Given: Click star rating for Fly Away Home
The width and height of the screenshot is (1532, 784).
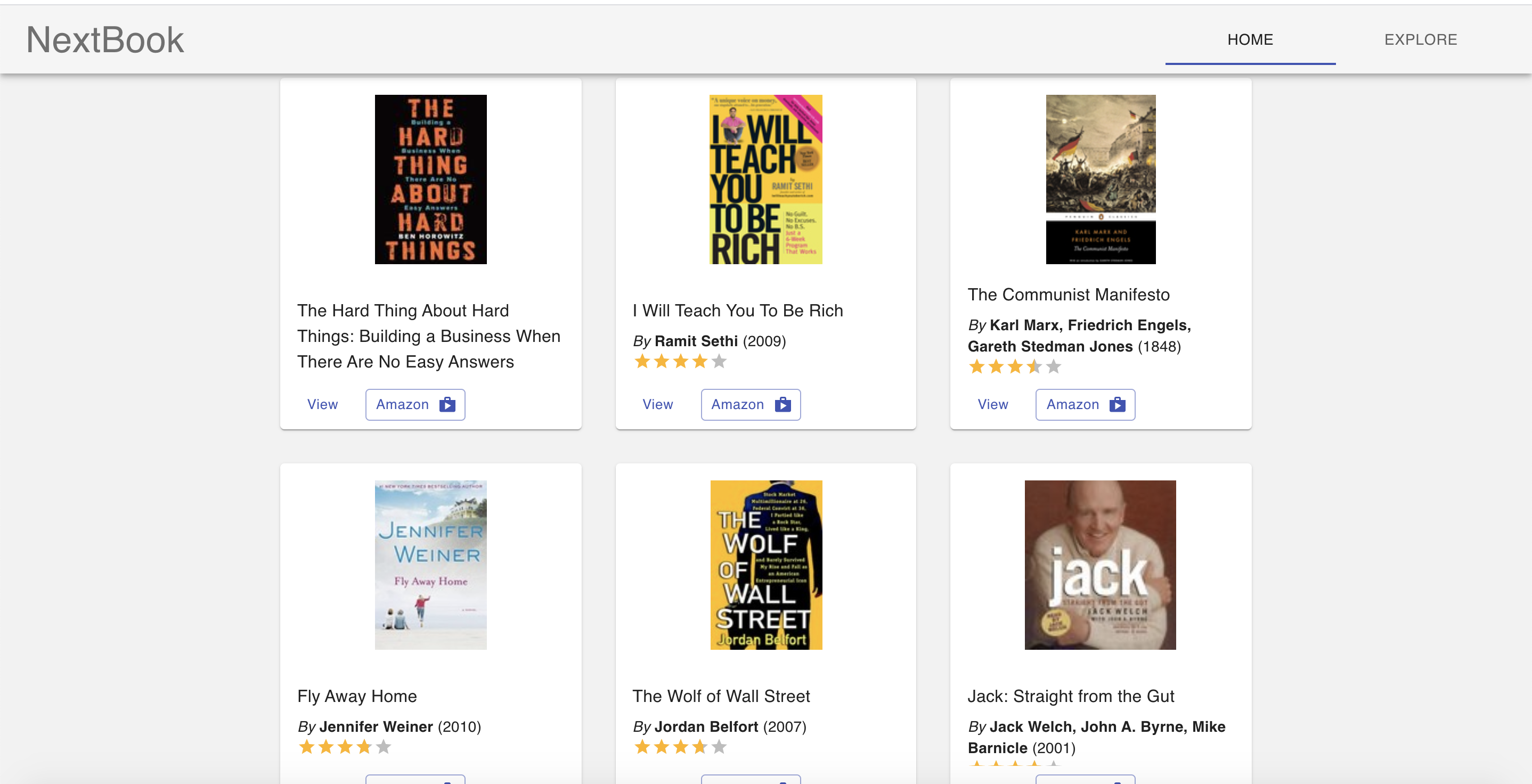Looking at the screenshot, I should (345, 747).
